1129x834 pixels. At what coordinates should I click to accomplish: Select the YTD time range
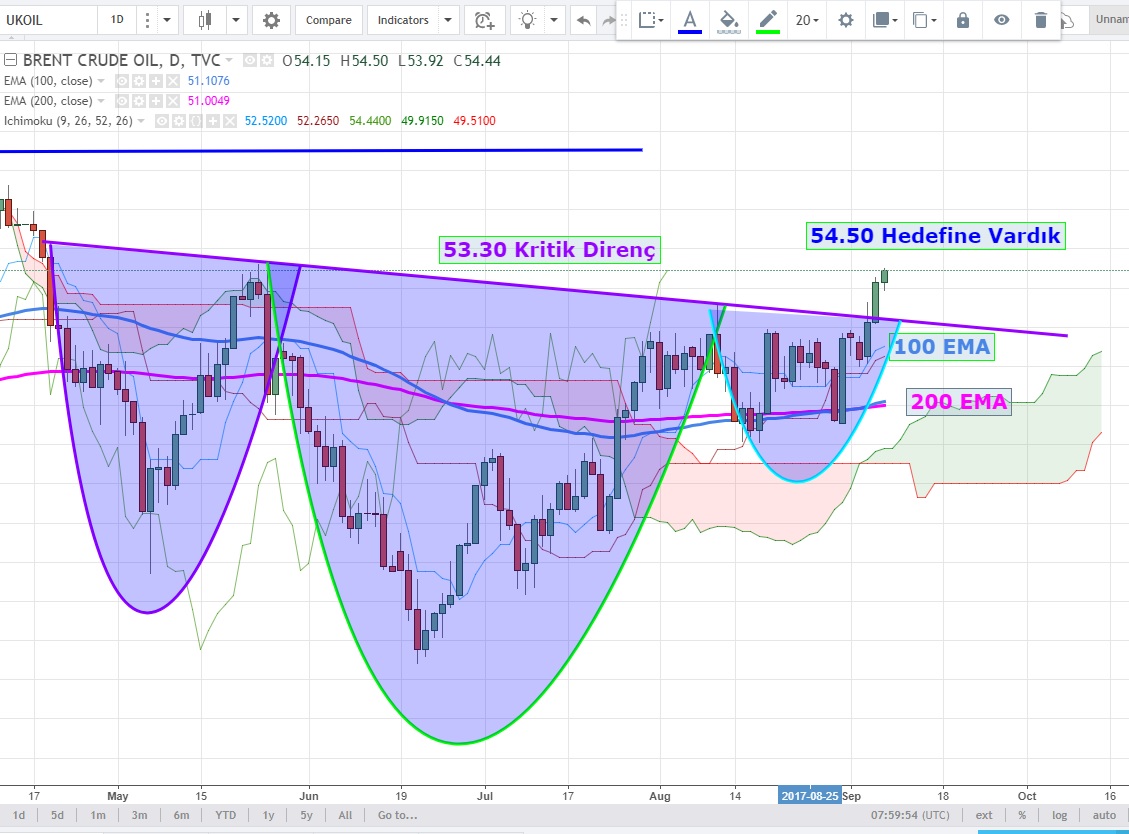click(x=226, y=816)
